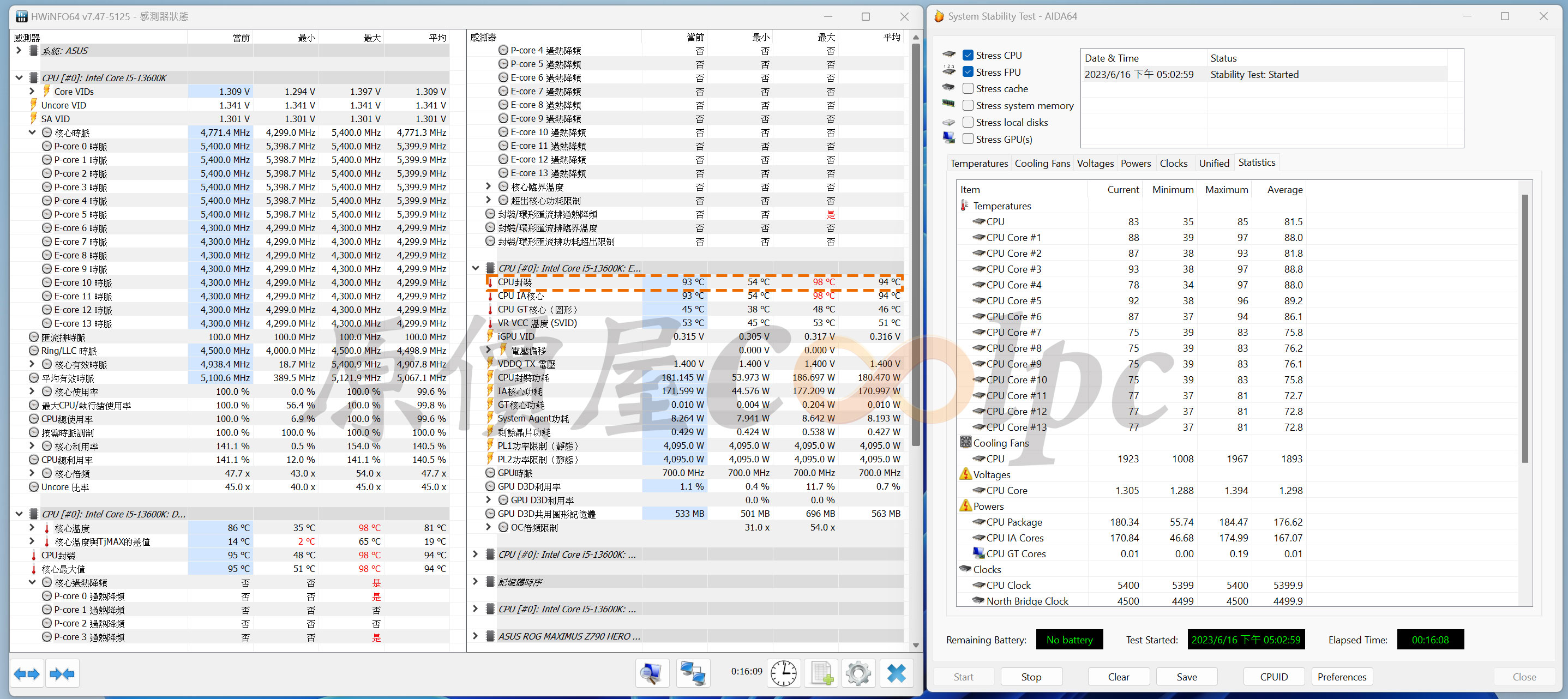Click HWiNFO expand layout left-right arrows icon
Image resolution: width=1568 pixels, height=699 pixels.
click(x=27, y=673)
